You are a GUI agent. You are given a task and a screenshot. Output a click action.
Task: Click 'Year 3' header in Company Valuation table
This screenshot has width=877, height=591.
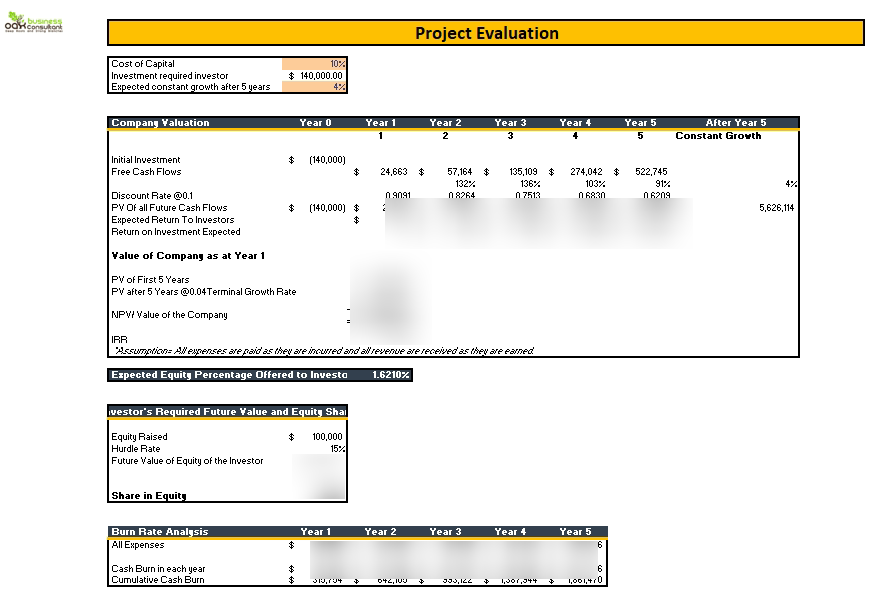click(510, 122)
